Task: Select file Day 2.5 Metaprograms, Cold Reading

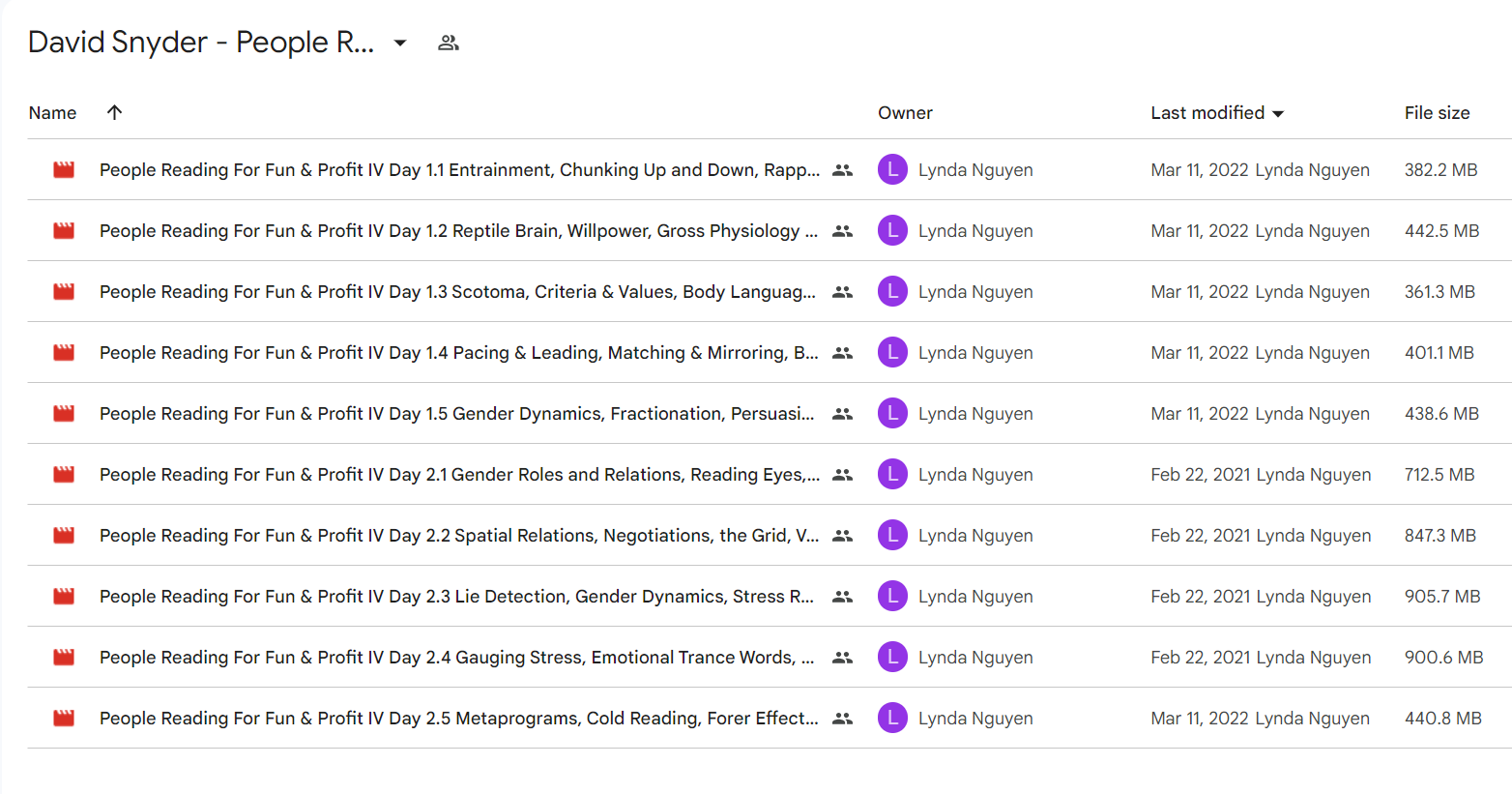Action: point(459,719)
